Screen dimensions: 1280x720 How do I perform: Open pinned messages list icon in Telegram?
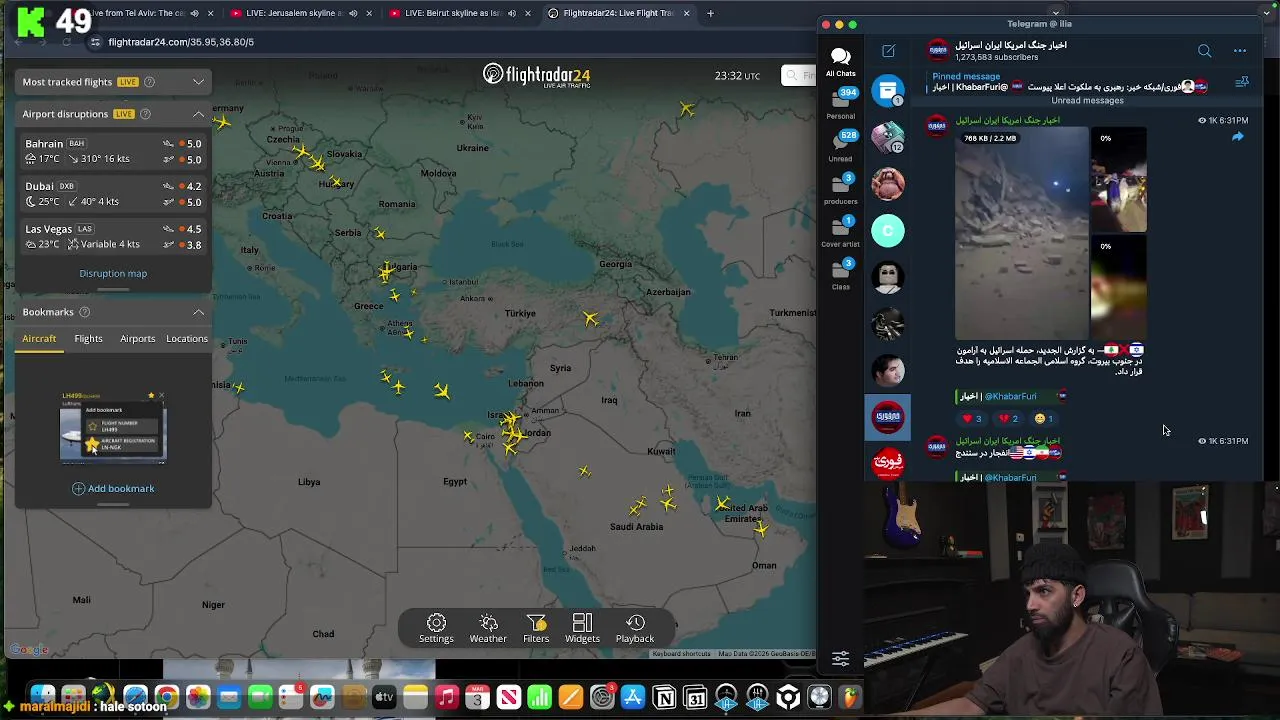point(1242,82)
